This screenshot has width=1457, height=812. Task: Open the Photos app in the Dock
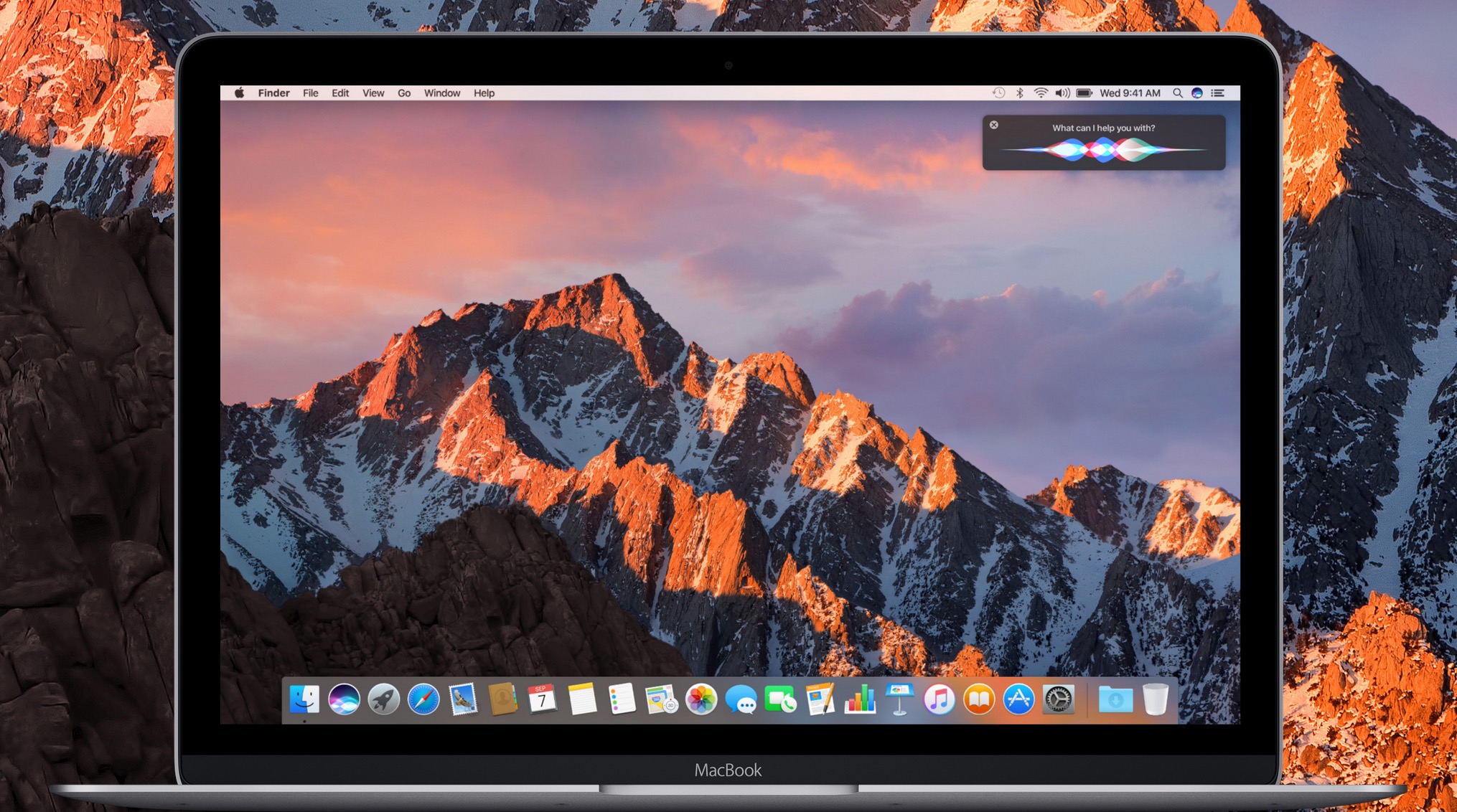point(701,699)
